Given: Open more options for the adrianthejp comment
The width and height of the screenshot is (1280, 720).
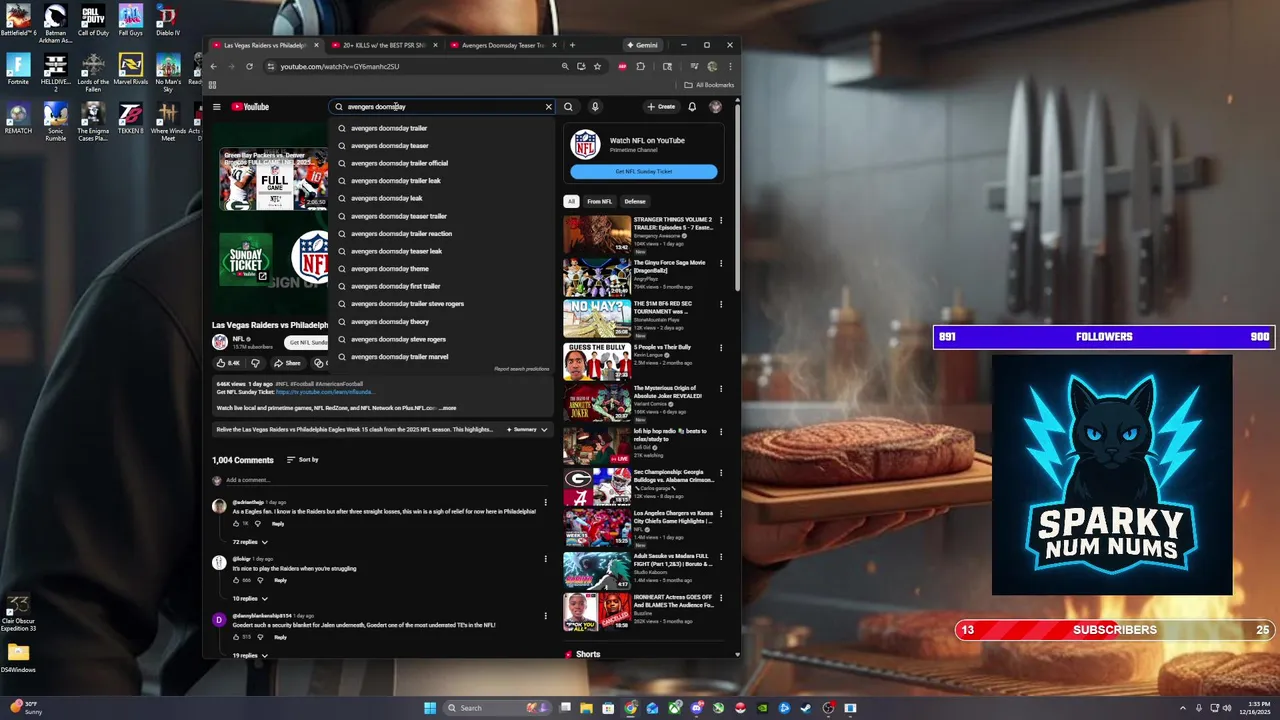Looking at the screenshot, I should coord(545,502).
